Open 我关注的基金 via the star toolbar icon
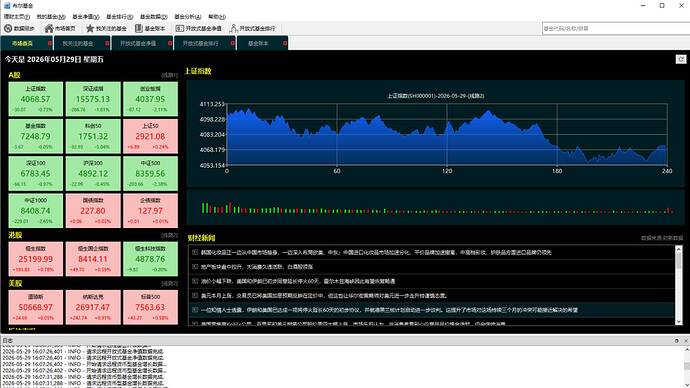This screenshot has width=690, height=388. pyautogui.click(x=90, y=29)
